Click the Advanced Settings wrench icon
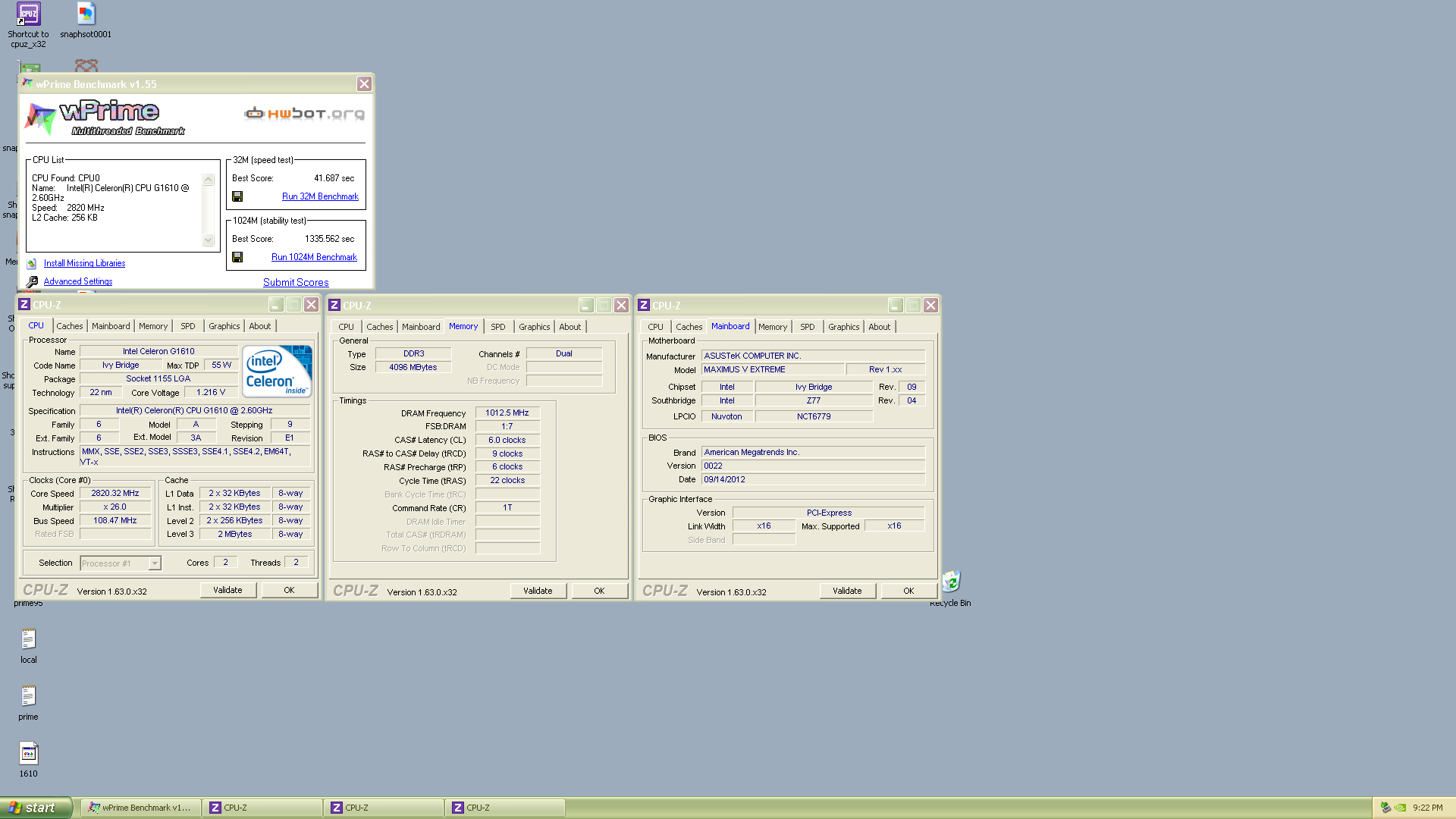1456x819 pixels. point(32,282)
